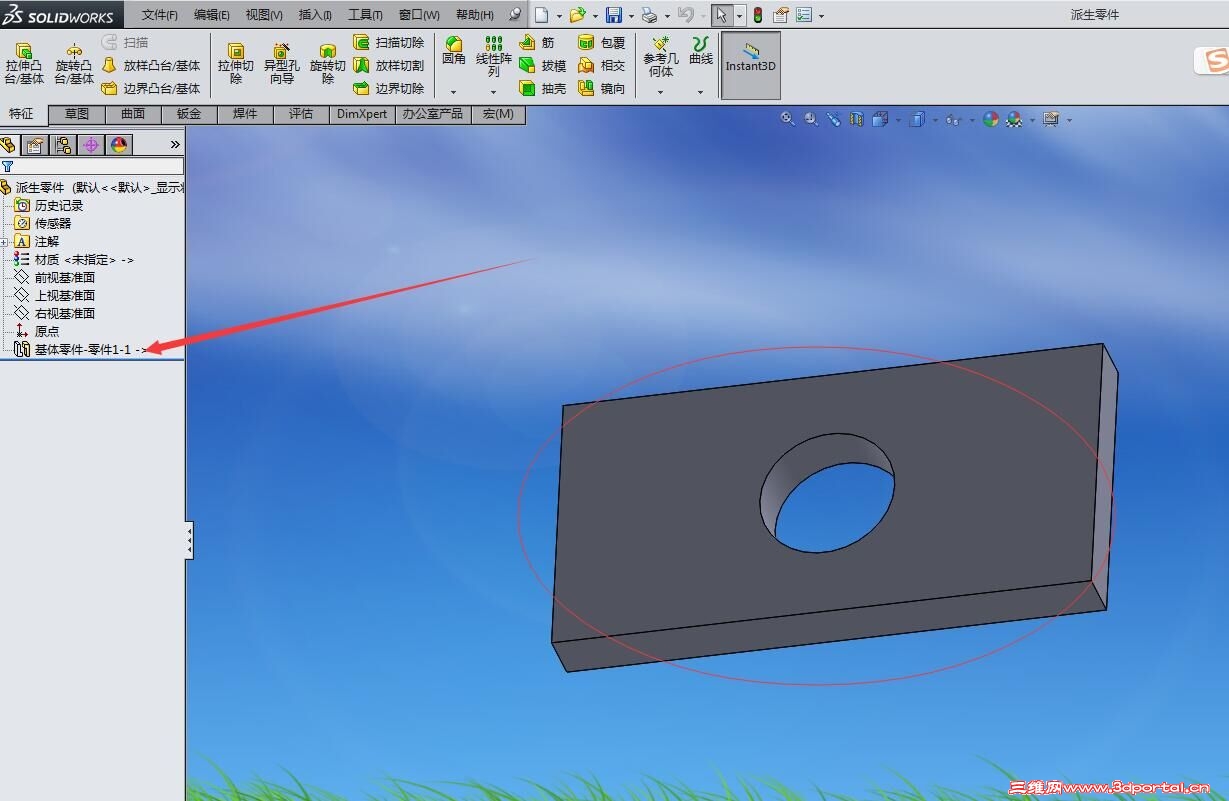Open dropdown arrow beside Open file

(x=594, y=16)
